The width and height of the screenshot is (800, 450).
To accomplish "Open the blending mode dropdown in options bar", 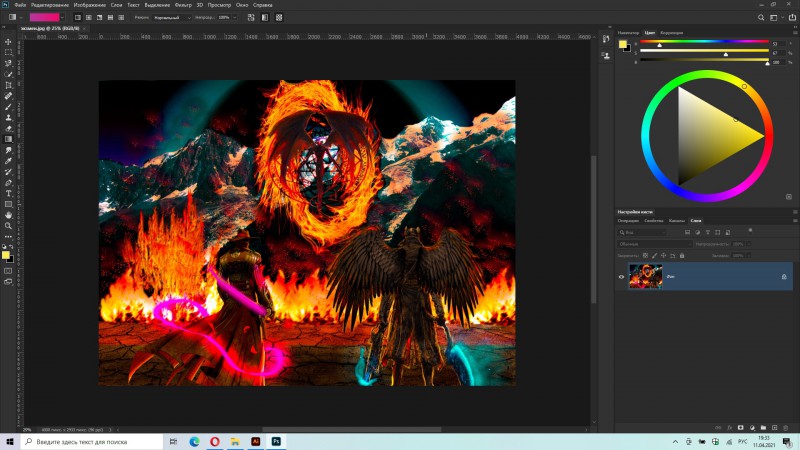I will point(173,17).
